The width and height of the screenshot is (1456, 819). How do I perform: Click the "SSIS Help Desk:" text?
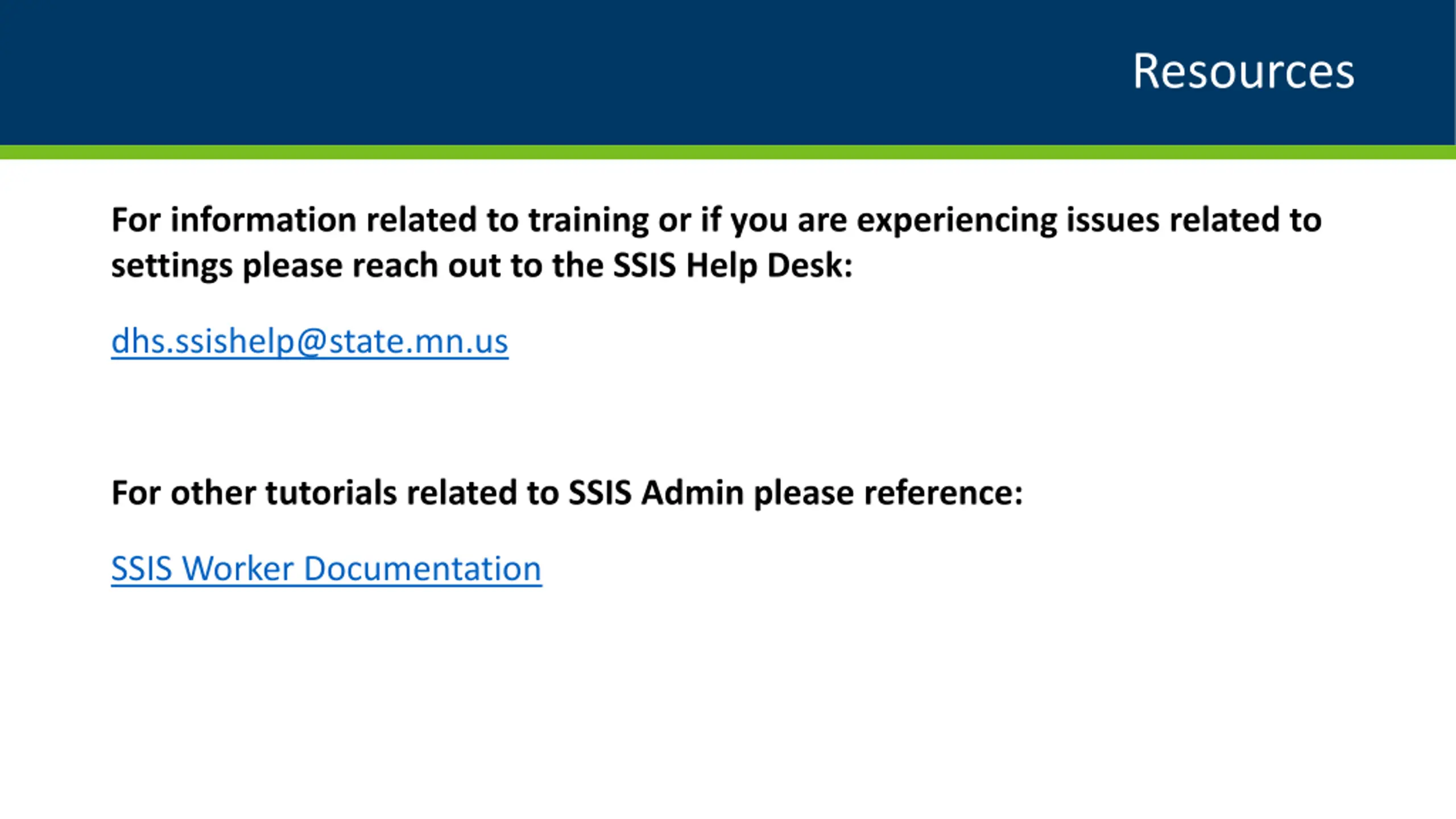click(733, 265)
